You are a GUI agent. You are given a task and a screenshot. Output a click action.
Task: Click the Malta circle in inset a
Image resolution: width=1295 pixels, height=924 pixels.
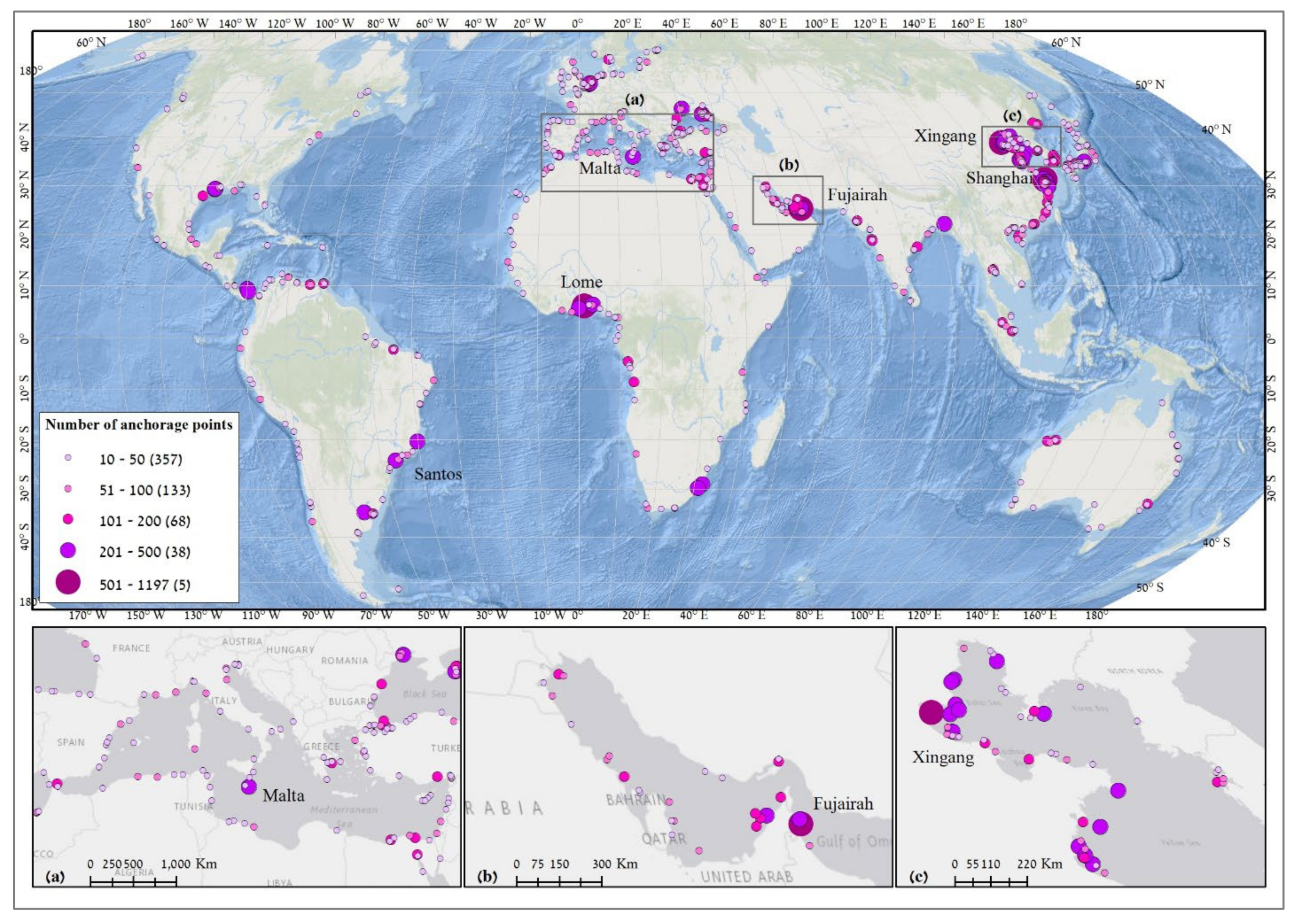click(248, 787)
